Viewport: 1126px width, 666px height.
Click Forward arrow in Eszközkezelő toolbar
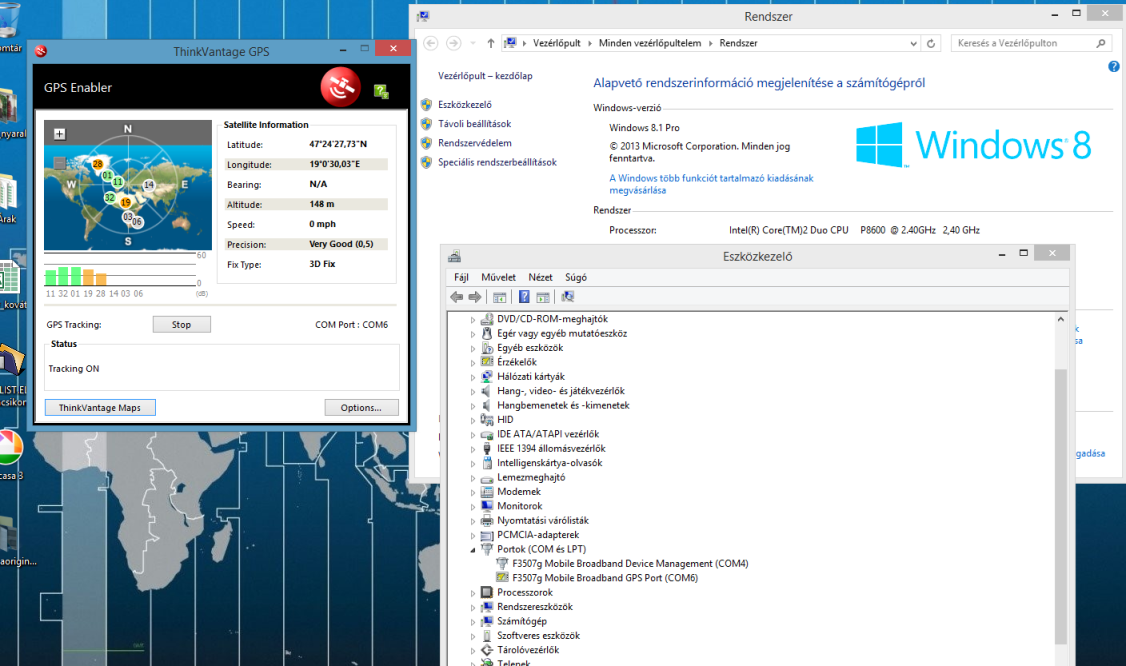[x=475, y=297]
